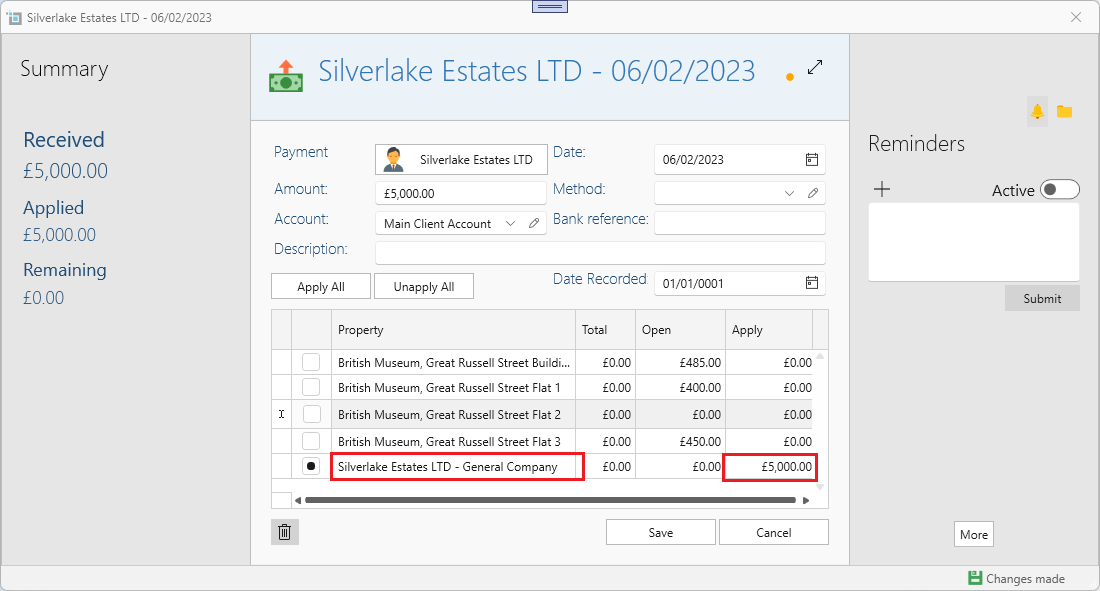Open the reminders bell icon
Image resolution: width=1100 pixels, height=591 pixels.
1037,111
